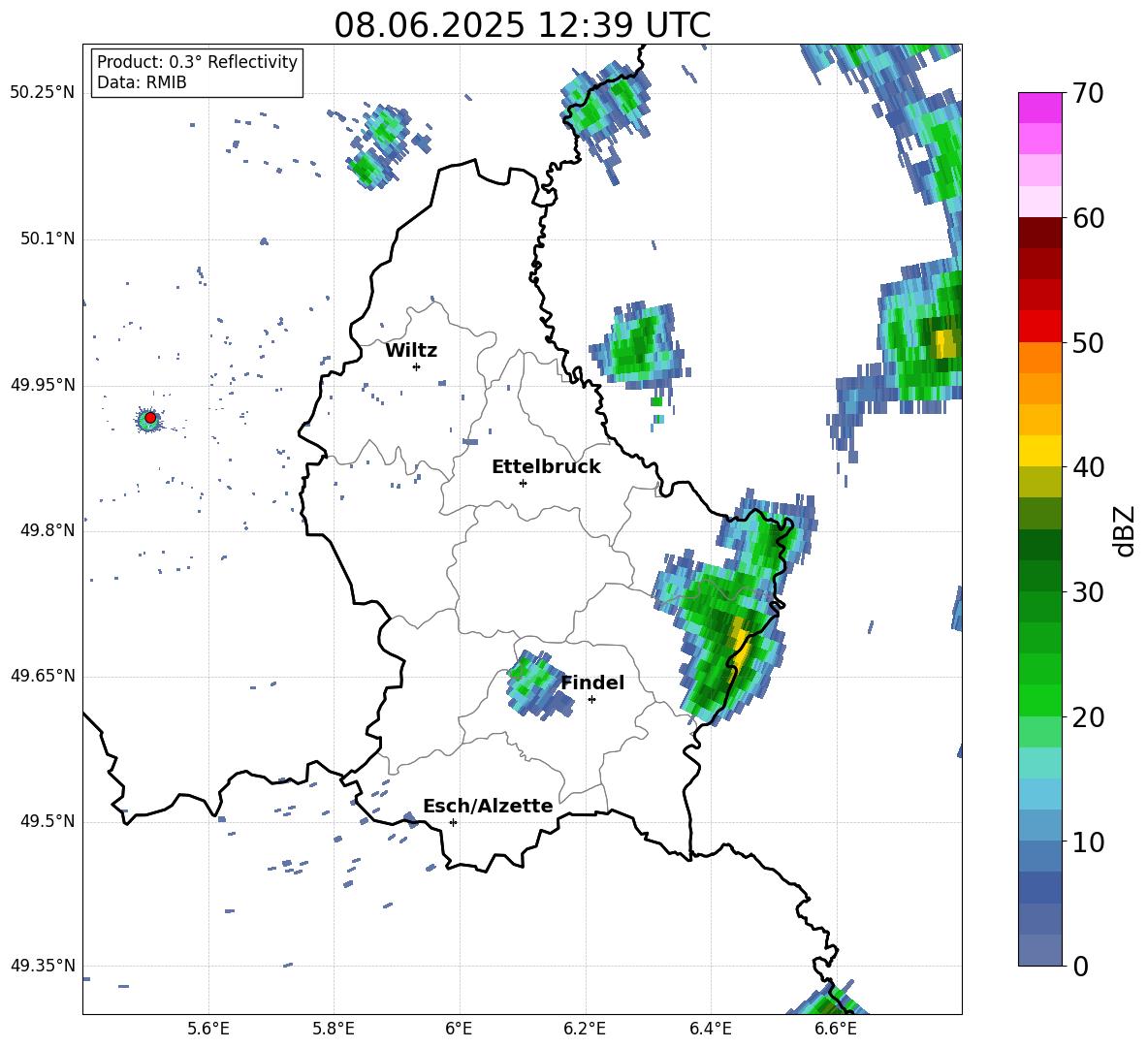The width and height of the screenshot is (1148, 1048).
Task: Click the colorbar tick label 50
Action: pos(1088,342)
